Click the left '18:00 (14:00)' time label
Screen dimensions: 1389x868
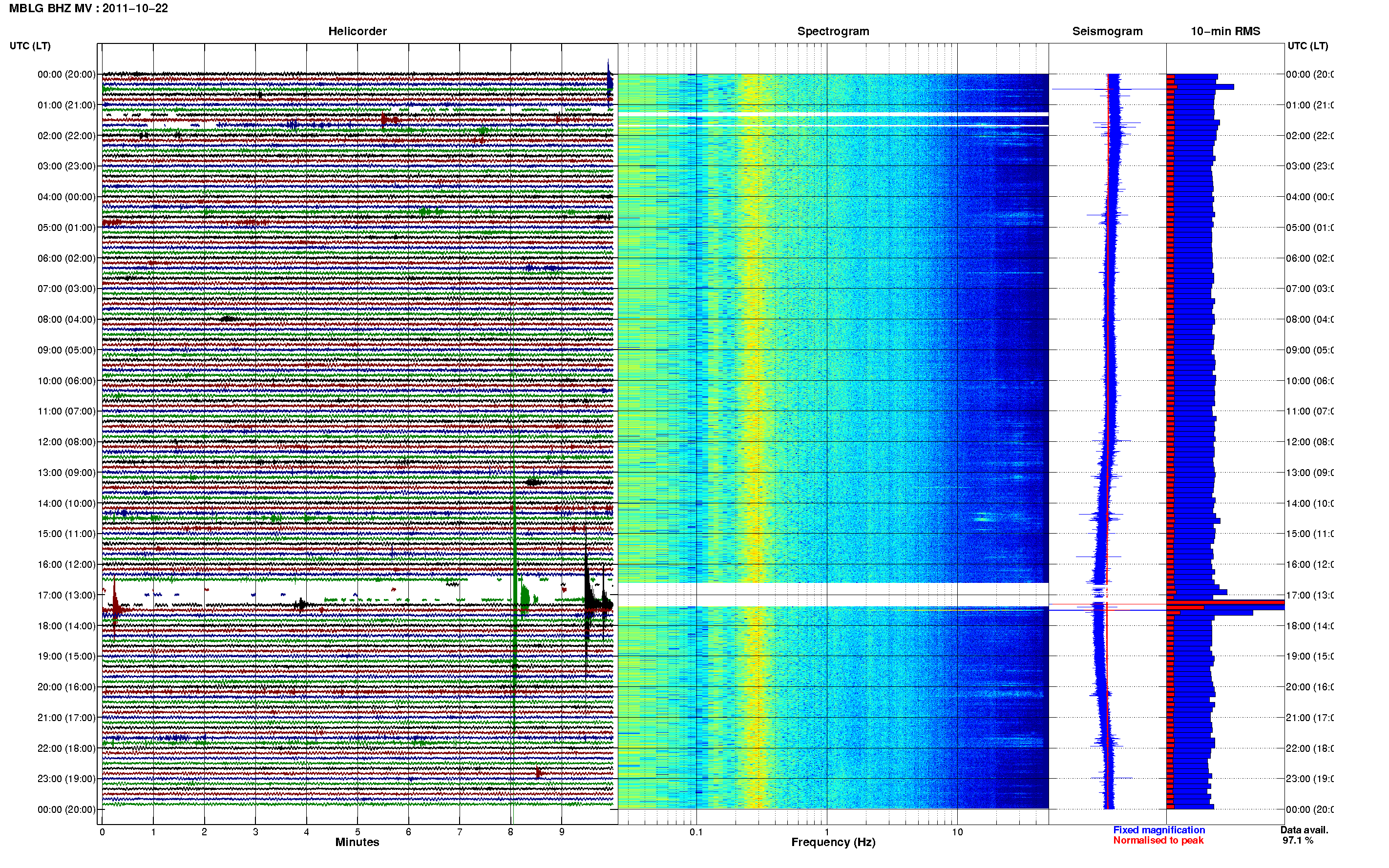(66, 626)
